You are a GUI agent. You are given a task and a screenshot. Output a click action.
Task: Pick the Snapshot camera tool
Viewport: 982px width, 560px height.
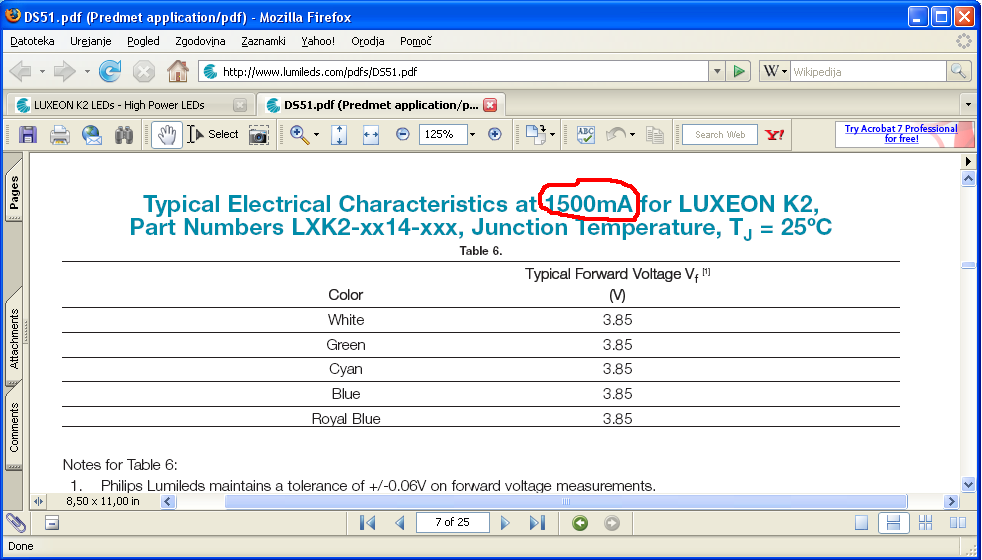click(259, 135)
